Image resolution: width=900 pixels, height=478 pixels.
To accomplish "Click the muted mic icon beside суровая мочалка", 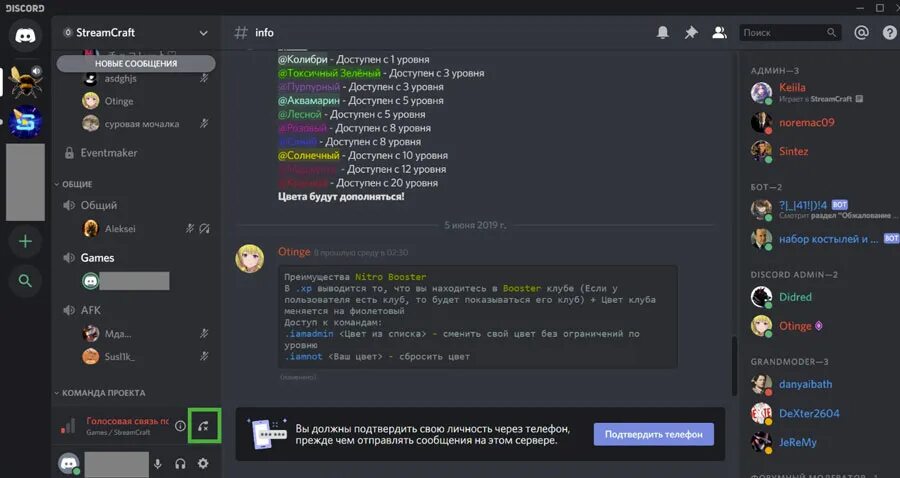I will point(204,123).
